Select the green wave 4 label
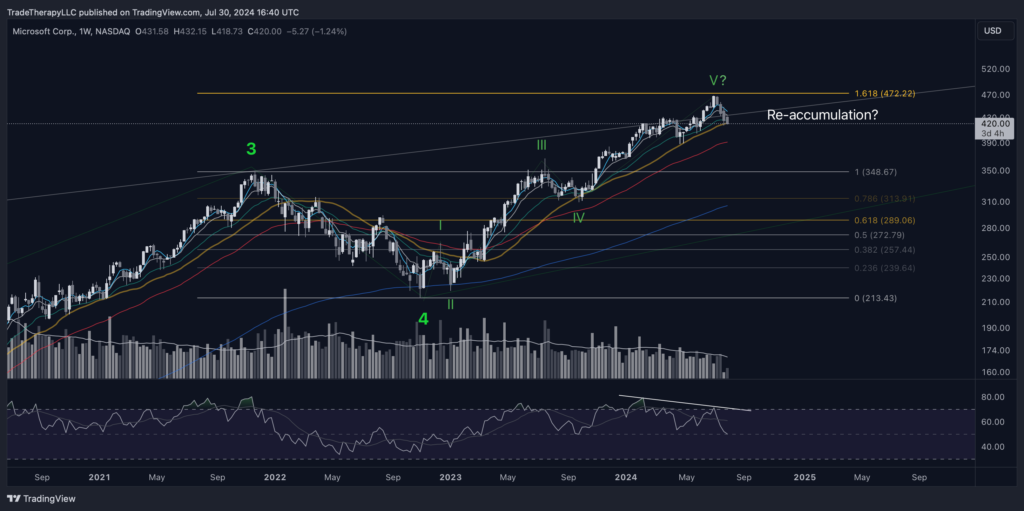This screenshot has width=1024, height=511. tap(423, 319)
